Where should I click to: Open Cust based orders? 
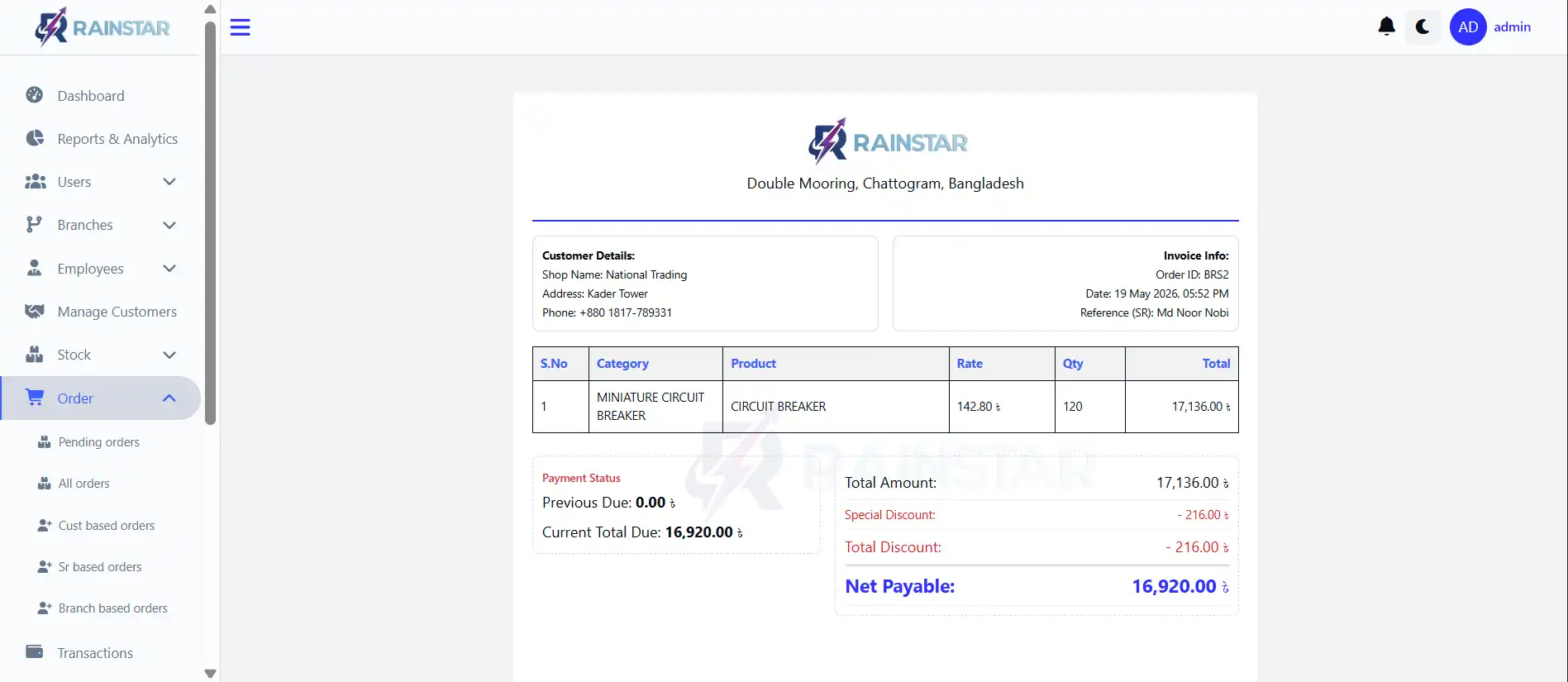(x=106, y=525)
